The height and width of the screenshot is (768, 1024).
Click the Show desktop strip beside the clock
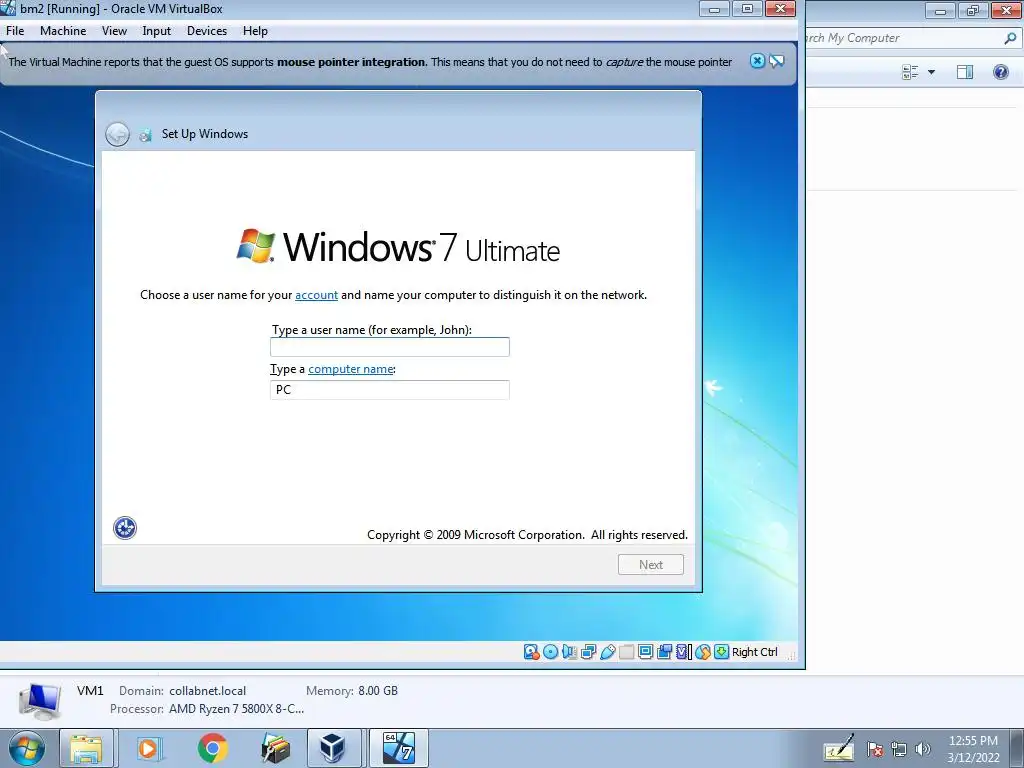click(x=1017, y=748)
